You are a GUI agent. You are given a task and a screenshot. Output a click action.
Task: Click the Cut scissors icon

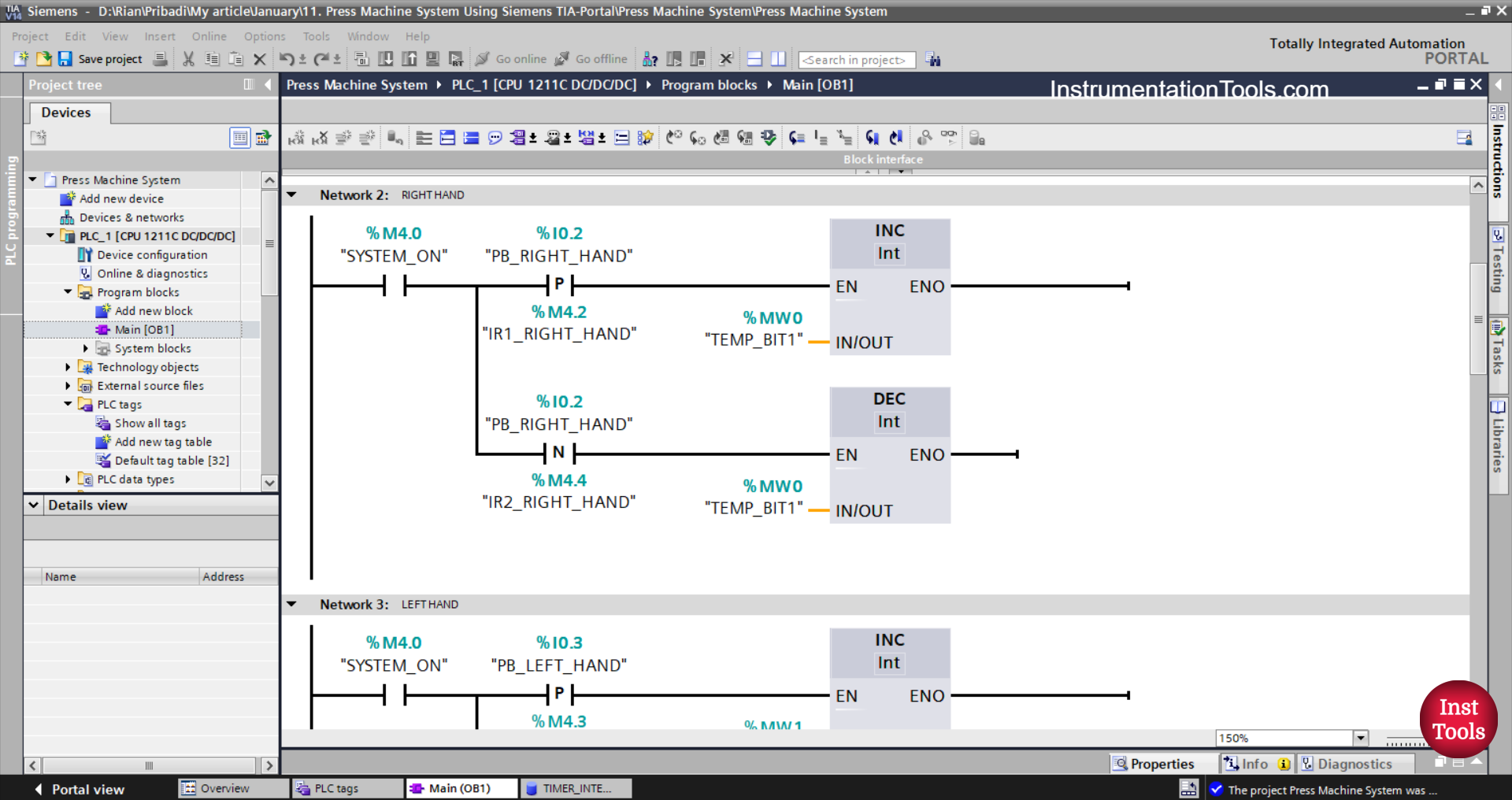click(x=188, y=59)
